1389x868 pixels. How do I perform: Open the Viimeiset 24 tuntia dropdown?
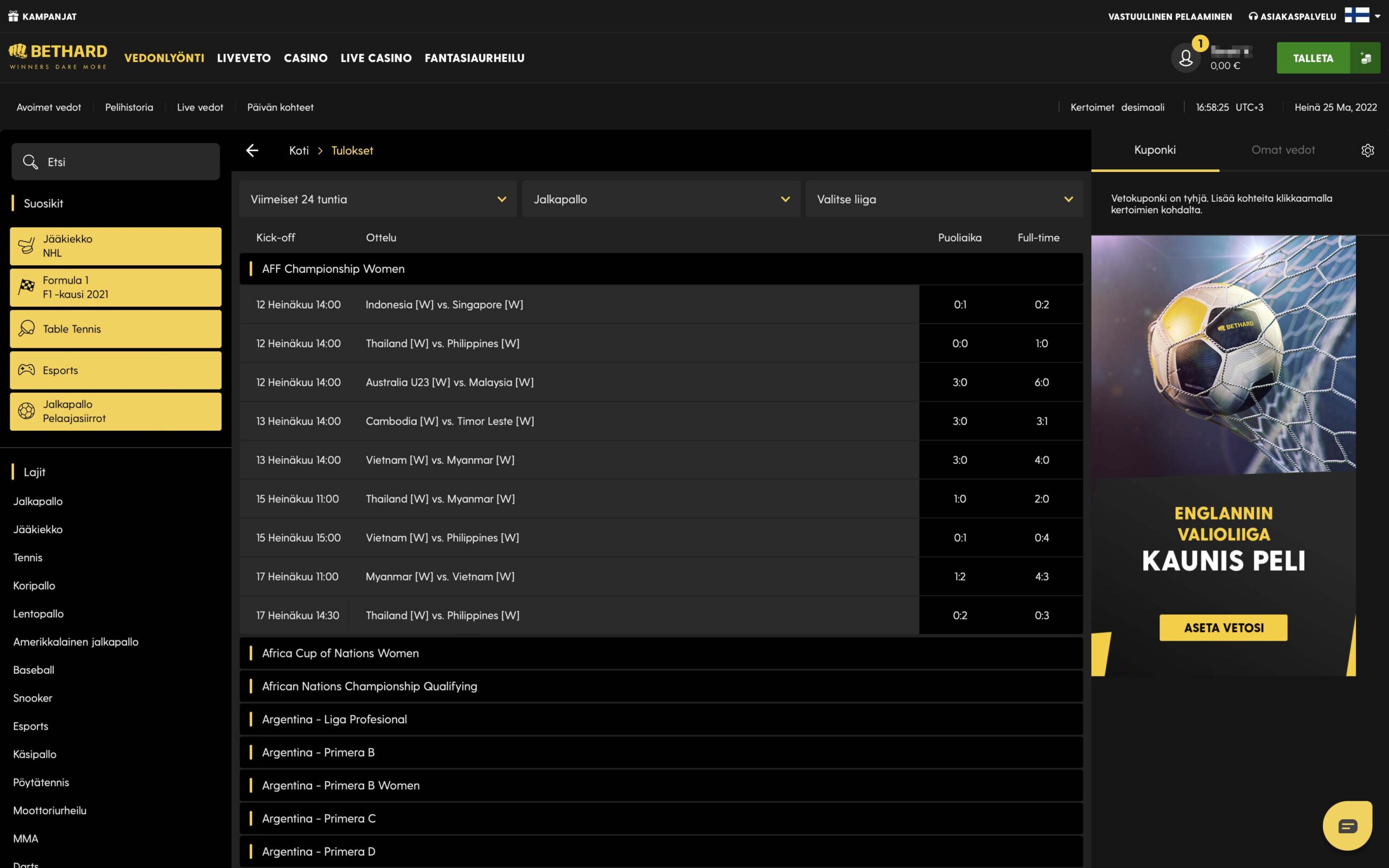click(378, 199)
